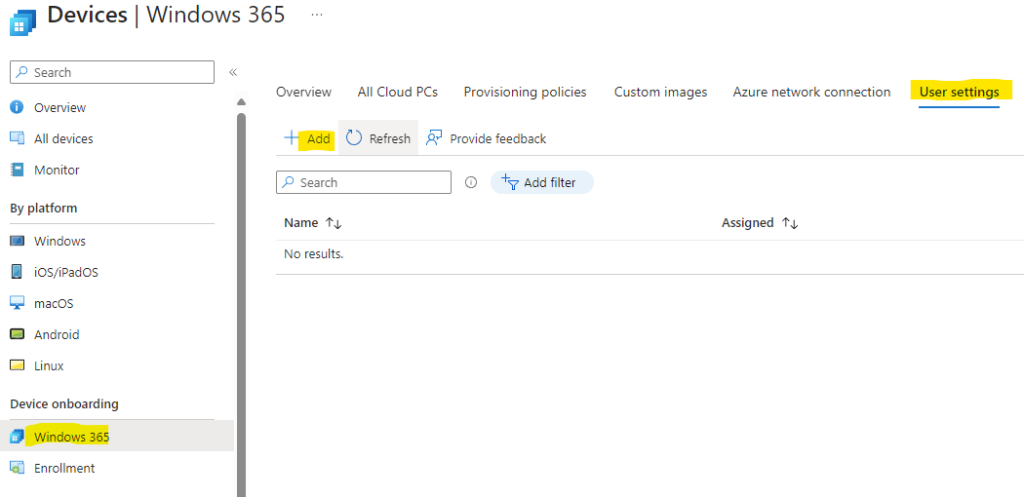This screenshot has height=497, width=1024.
Task: Click the Overview info icon in sidebar
Action: [x=17, y=107]
